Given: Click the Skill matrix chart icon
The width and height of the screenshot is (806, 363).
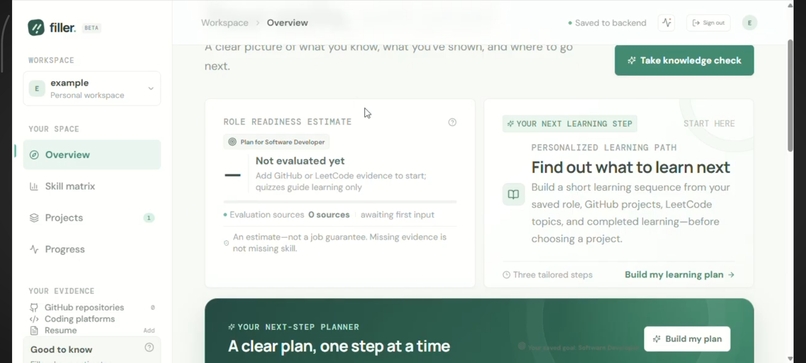Looking at the screenshot, I should coord(34,187).
